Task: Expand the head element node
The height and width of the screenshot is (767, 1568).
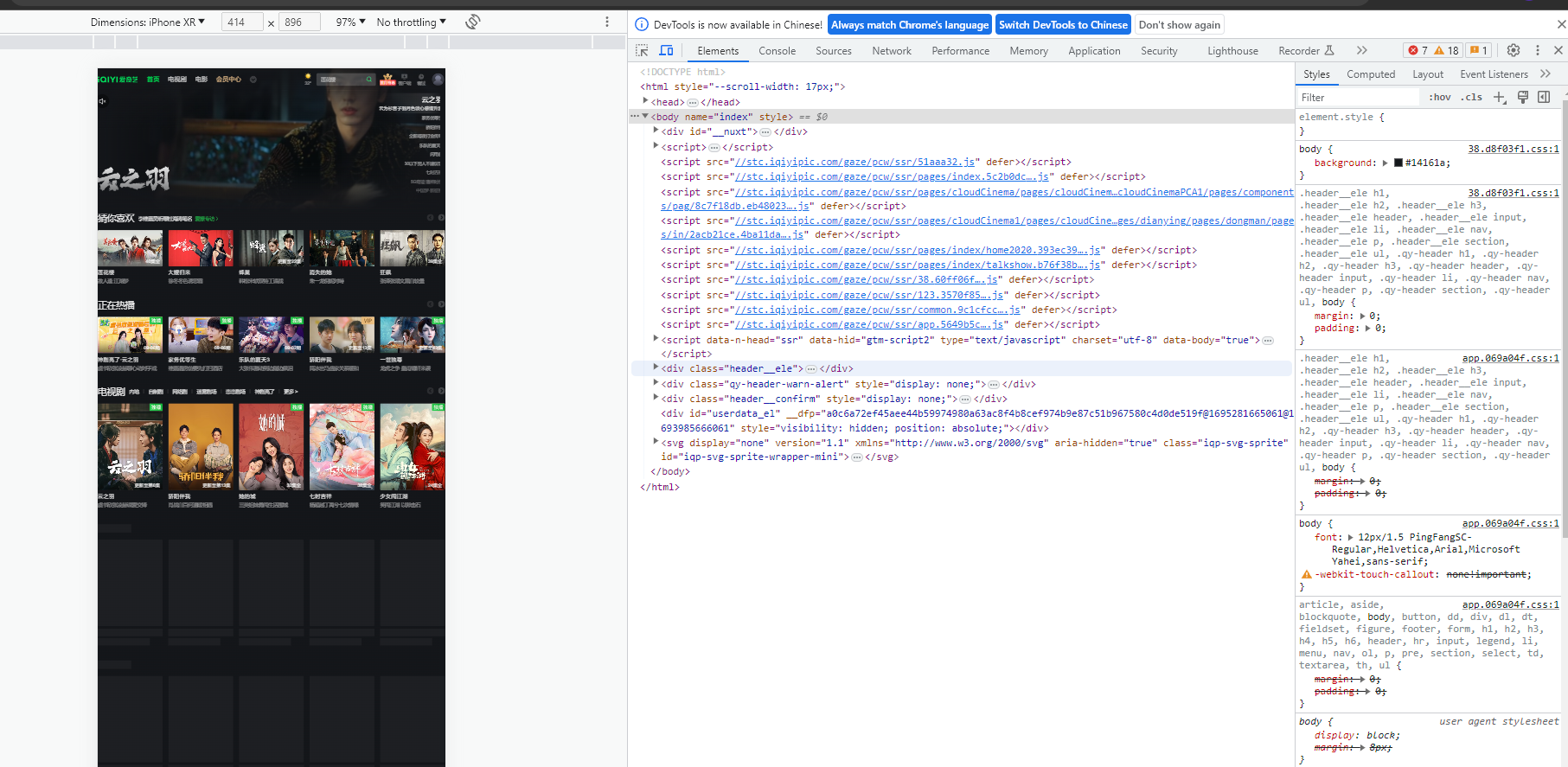Action: tap(646, 102)
